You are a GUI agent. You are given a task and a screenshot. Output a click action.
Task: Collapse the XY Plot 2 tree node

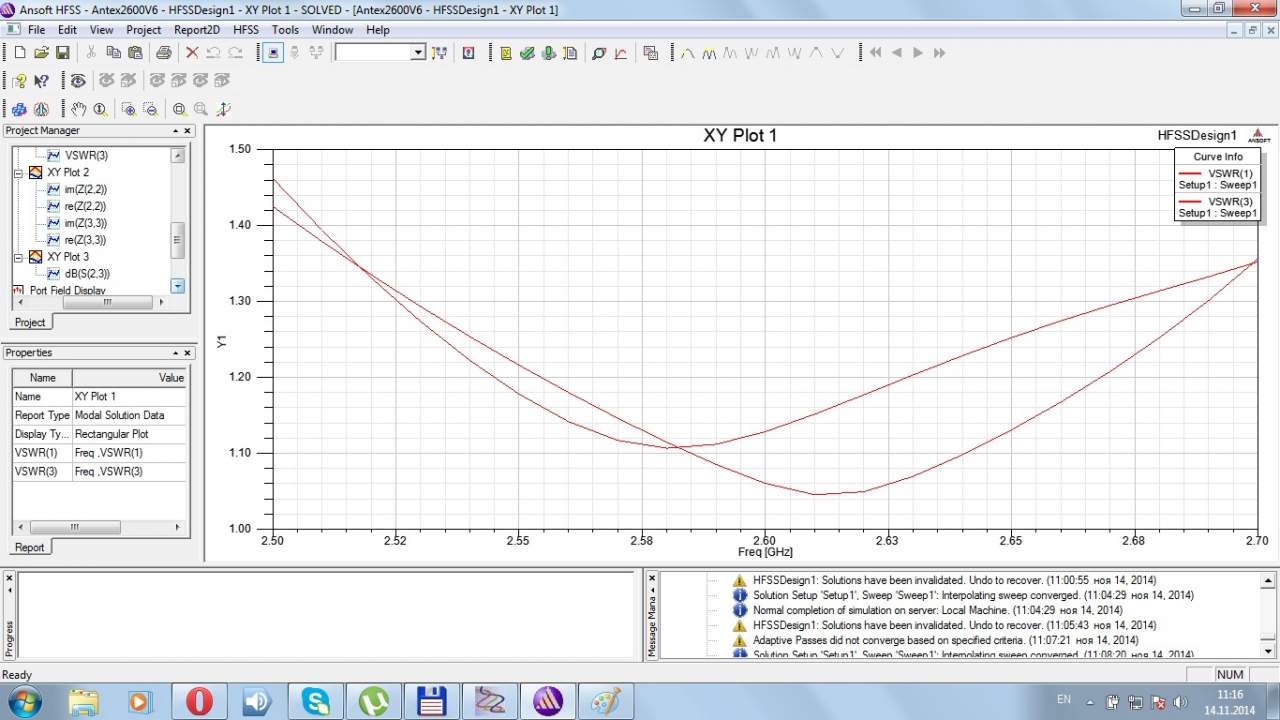18,173
